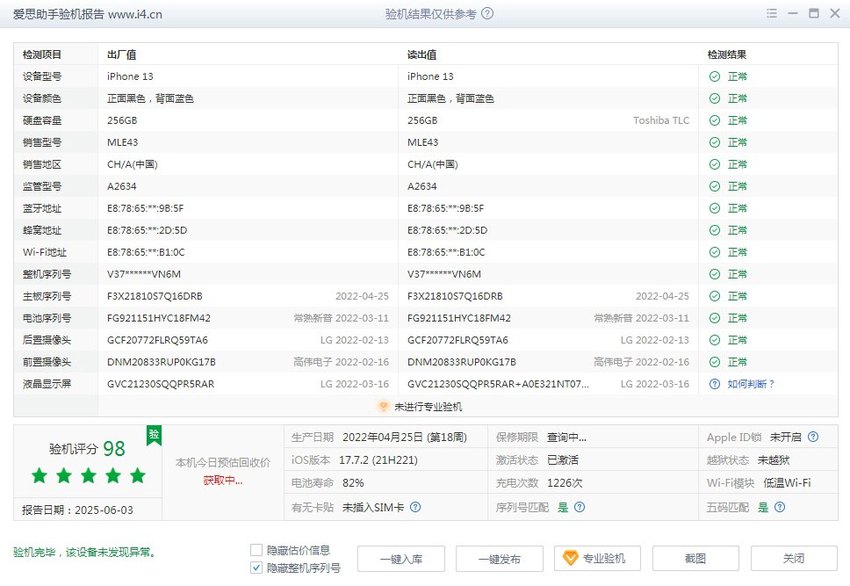This screenshot has width=850, height=586.
Task: Open the title bar list menu icon
Action: [x=772, y=14]
